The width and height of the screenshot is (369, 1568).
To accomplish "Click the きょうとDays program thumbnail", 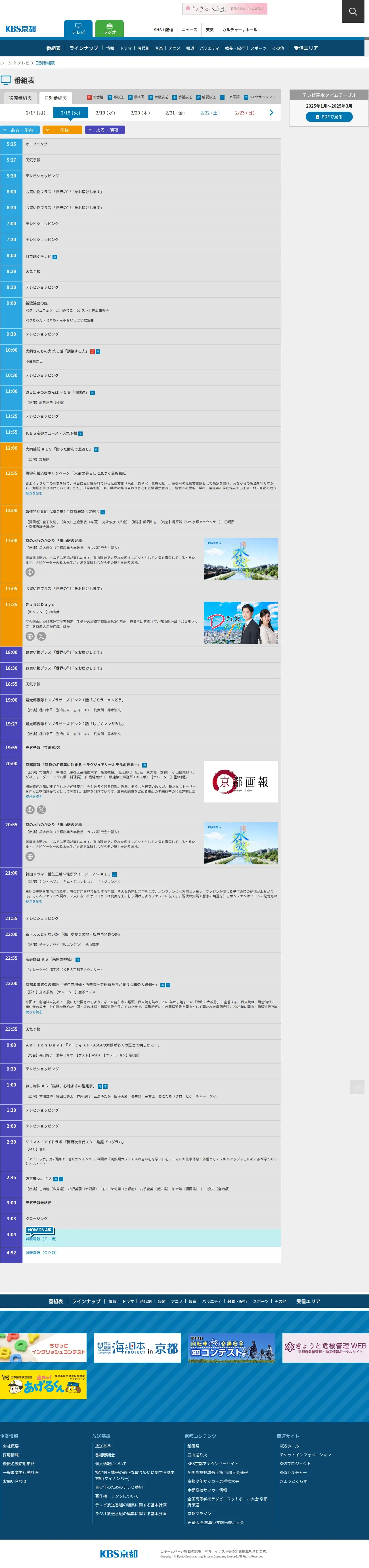I will [241, 623].
